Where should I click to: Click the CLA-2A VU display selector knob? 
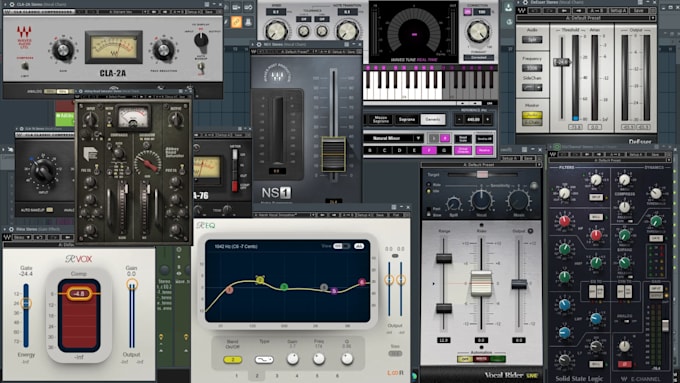click(x=201, y=40)
